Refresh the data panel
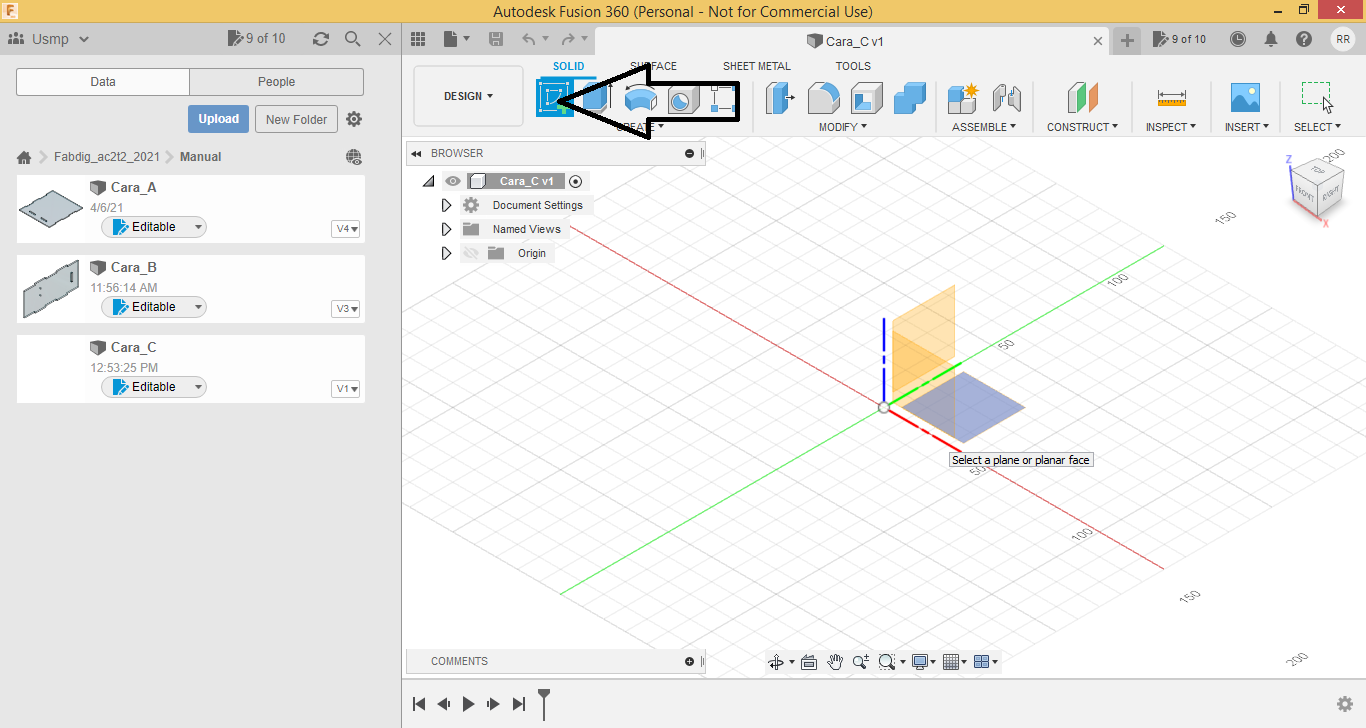The image size is (1366, 728). tap(320, 39)
